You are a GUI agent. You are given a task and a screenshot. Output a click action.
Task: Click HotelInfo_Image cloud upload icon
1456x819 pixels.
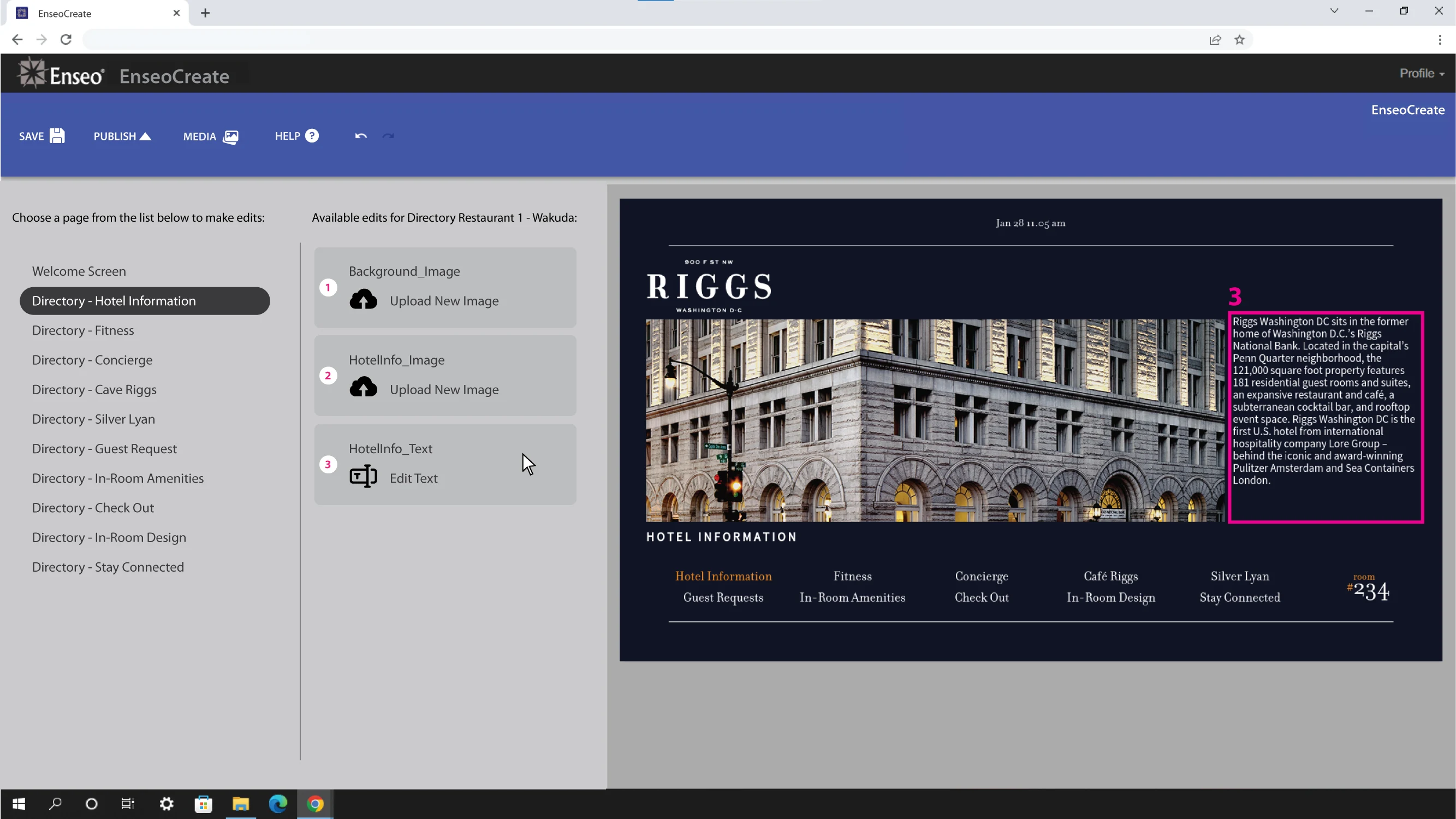363,388
